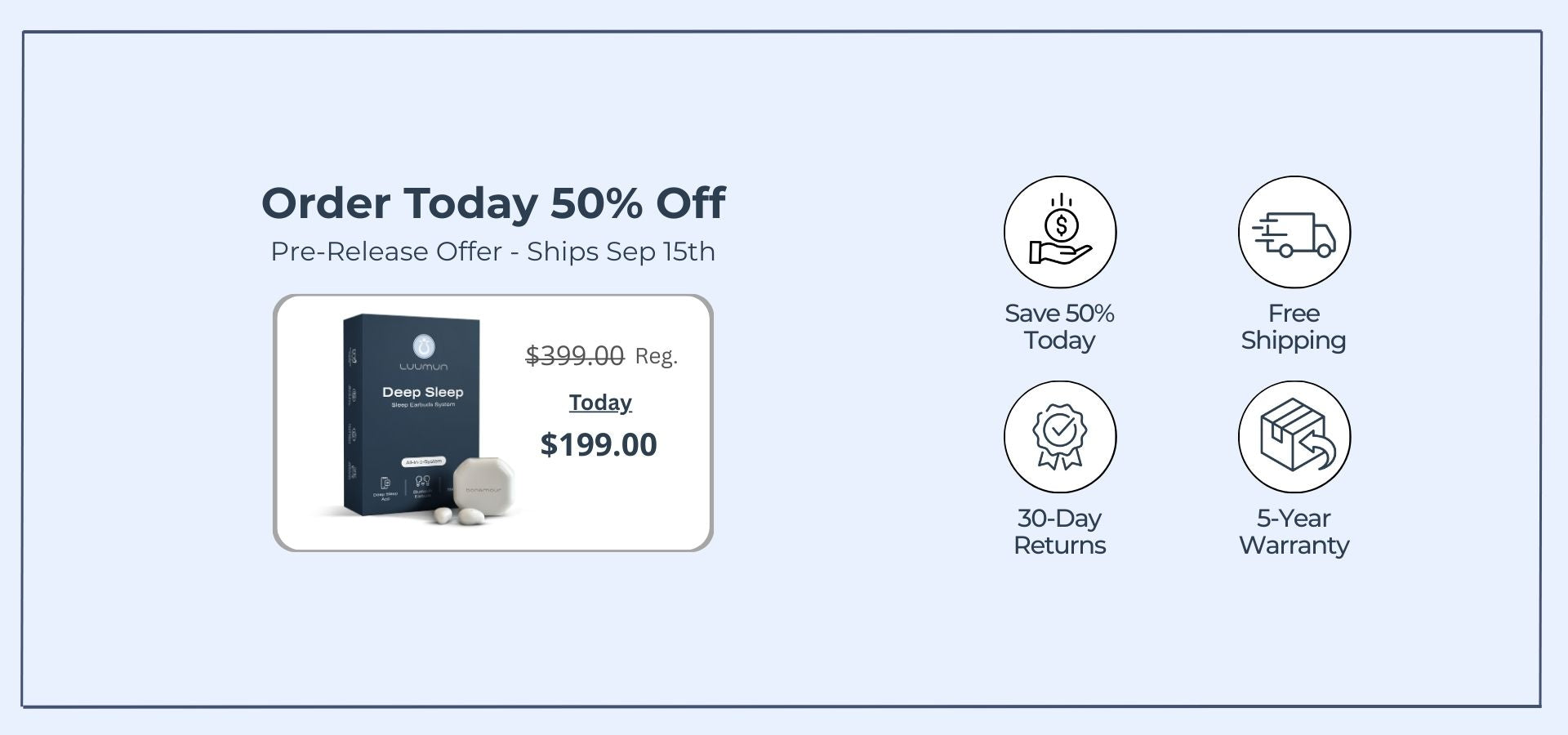Click the small earbuds beside the case
This screenshot has width=1568, height=735.
pos(458,516)
